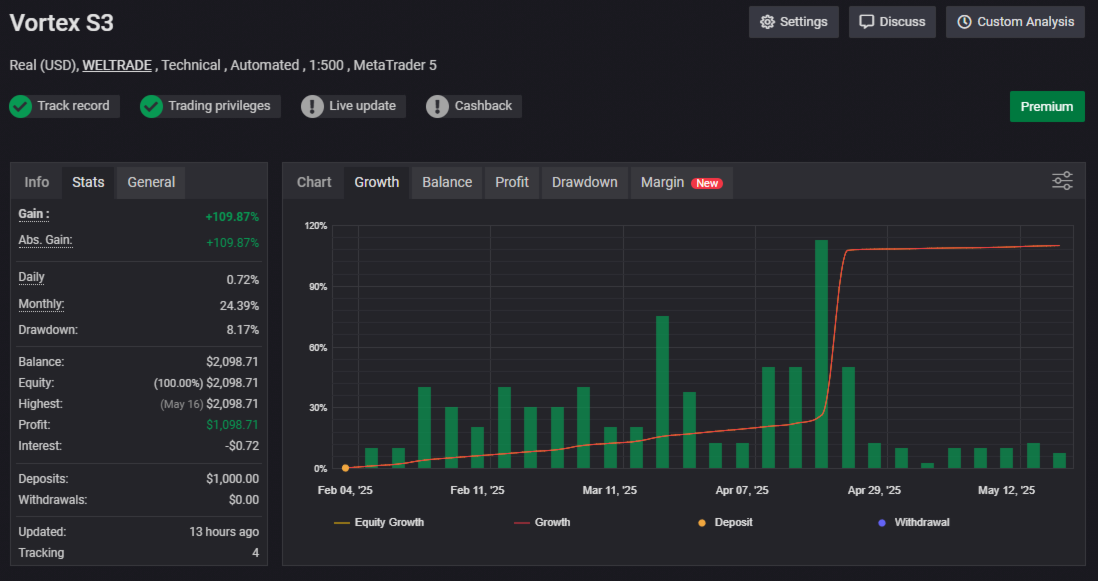Click the Settings gear icon

[767, 22]
